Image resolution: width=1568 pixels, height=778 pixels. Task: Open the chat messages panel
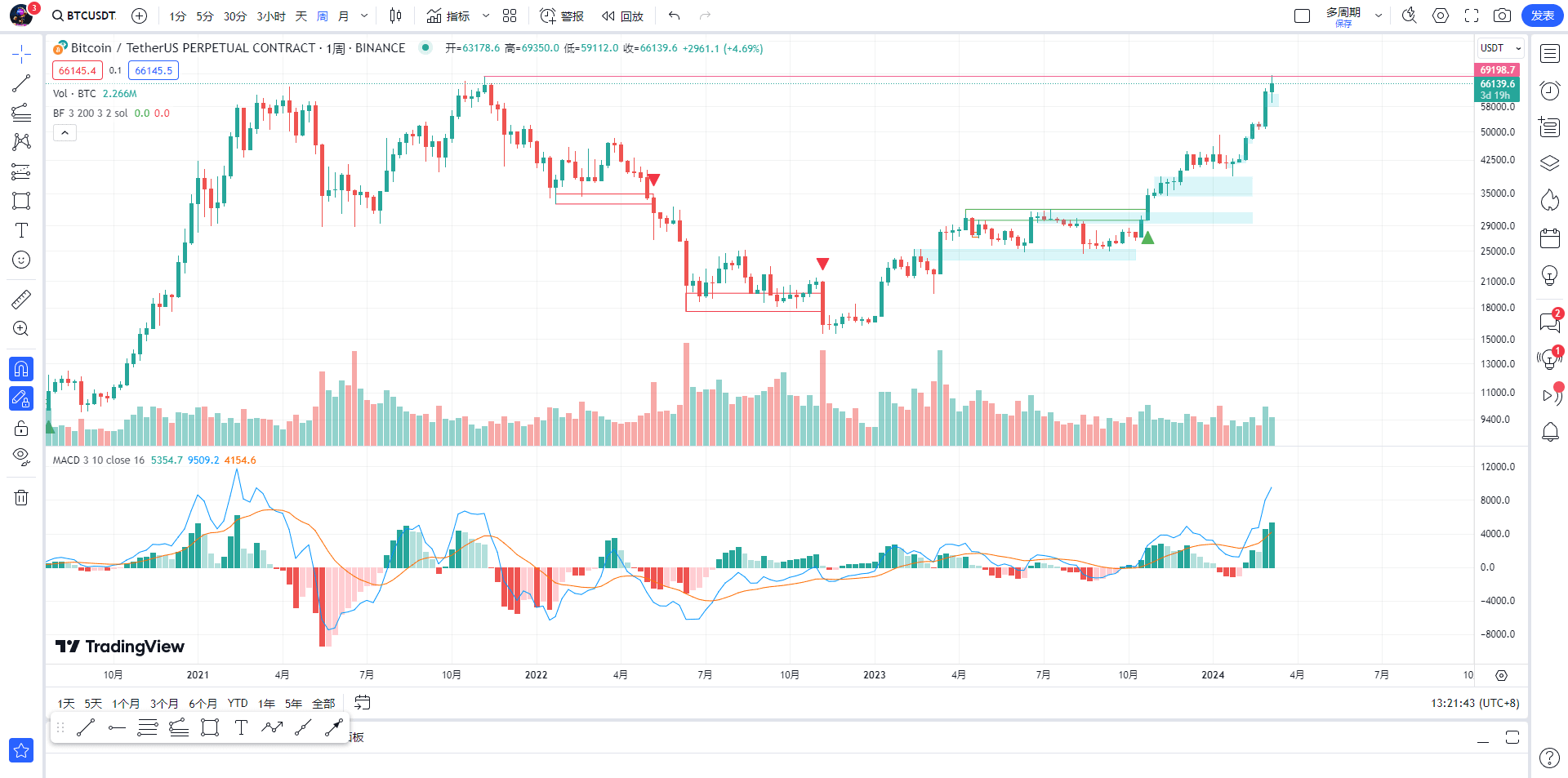point(1549,322)
